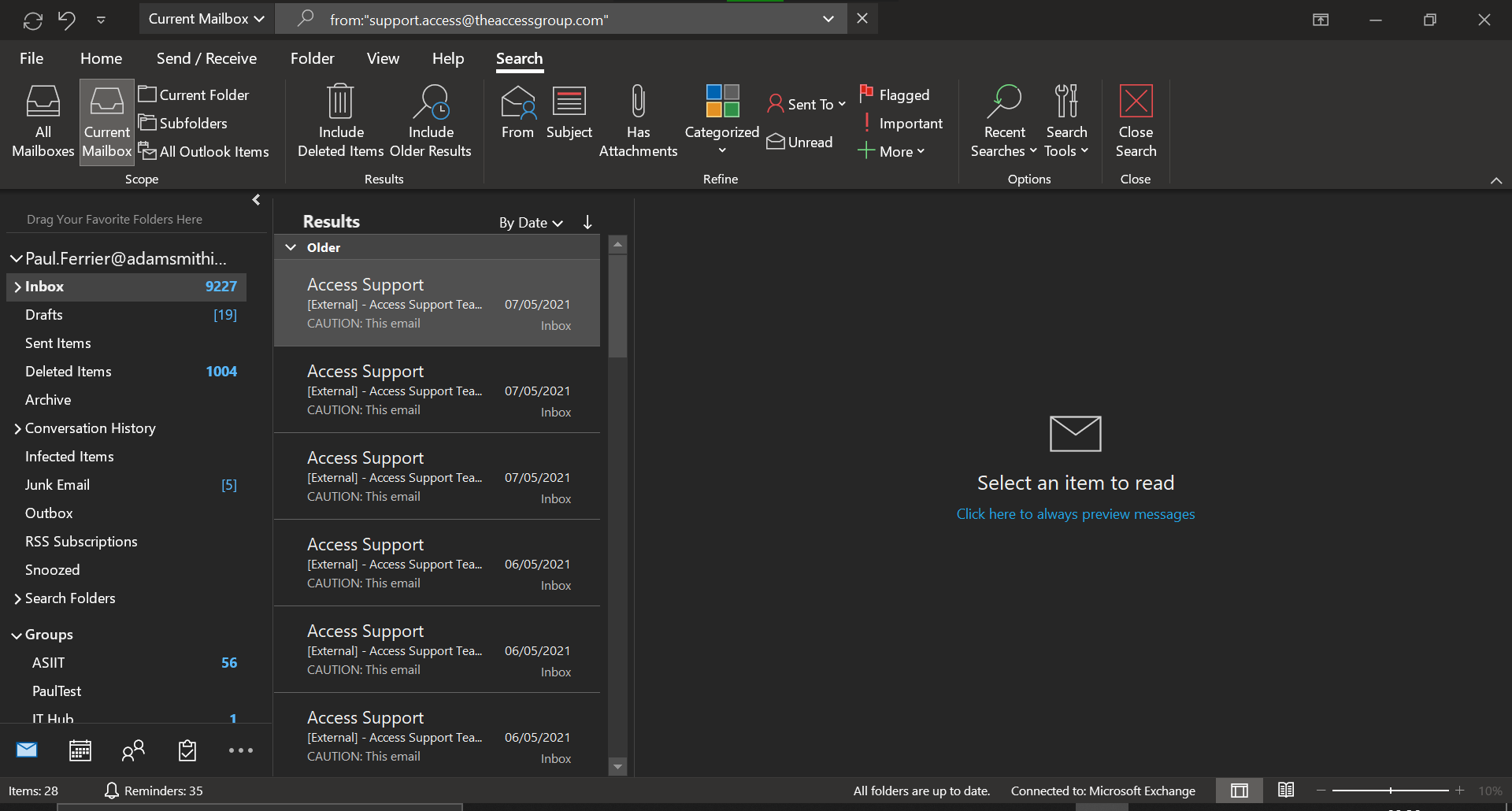Open the Current Mailbox scope dropdown
This screenshot has height=811, width=1512.
tap(206, 19)
